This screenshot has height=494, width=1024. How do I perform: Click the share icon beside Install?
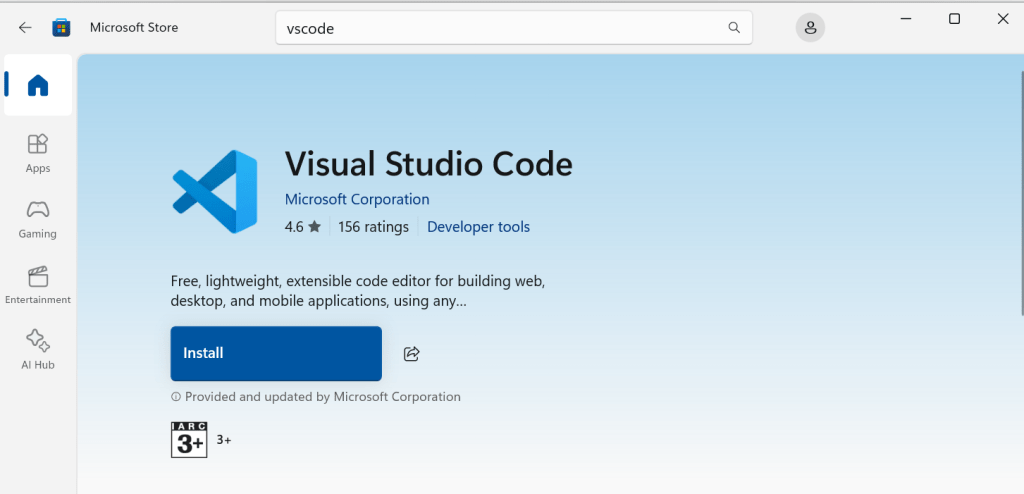(411, 354)
